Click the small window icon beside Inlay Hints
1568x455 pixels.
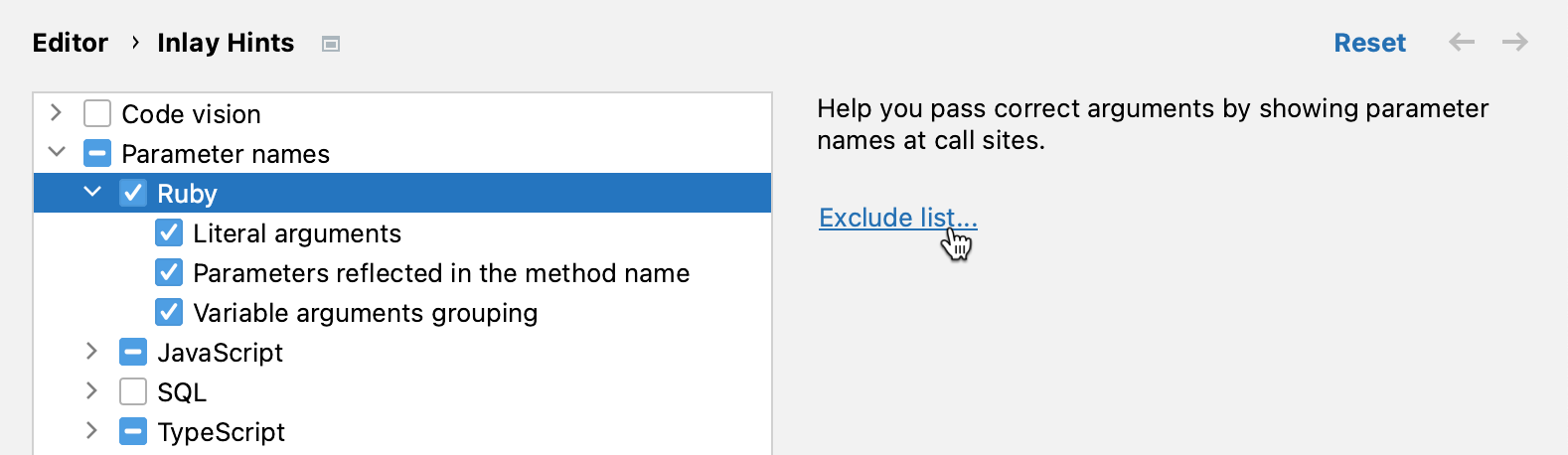331,44
